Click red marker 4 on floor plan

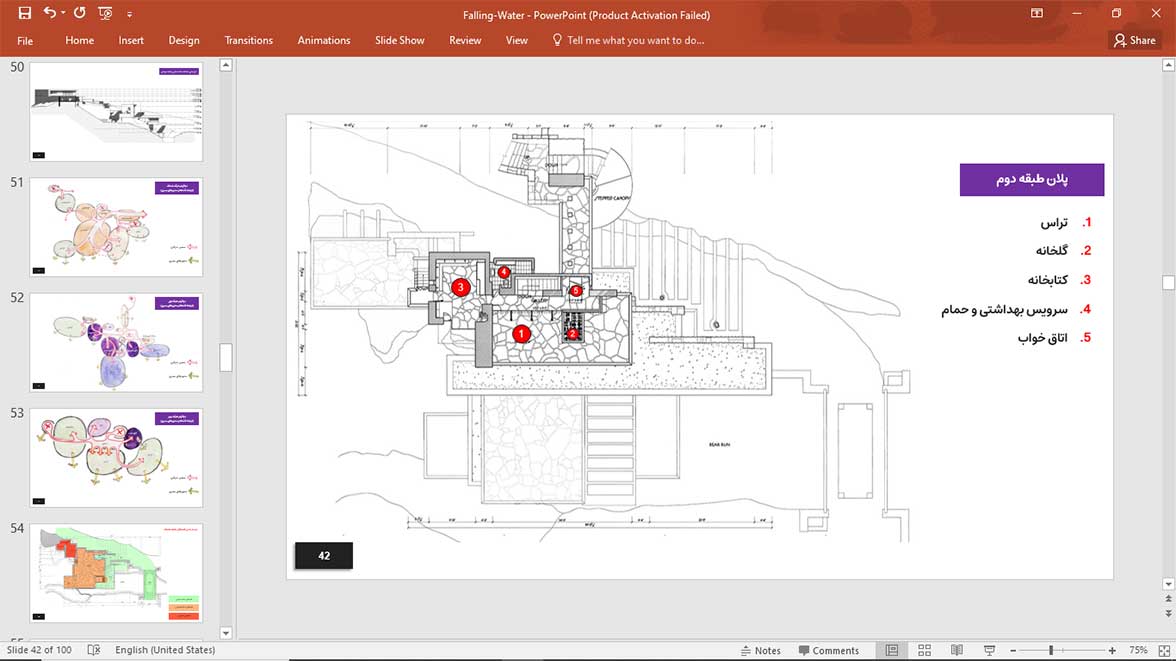(504, 272)
